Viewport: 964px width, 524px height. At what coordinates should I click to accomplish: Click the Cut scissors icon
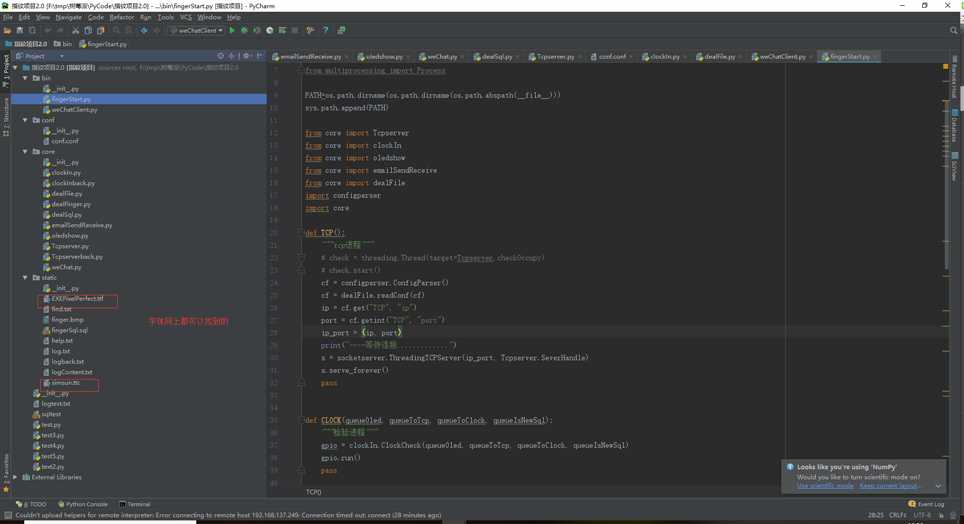tap(76, 30)
